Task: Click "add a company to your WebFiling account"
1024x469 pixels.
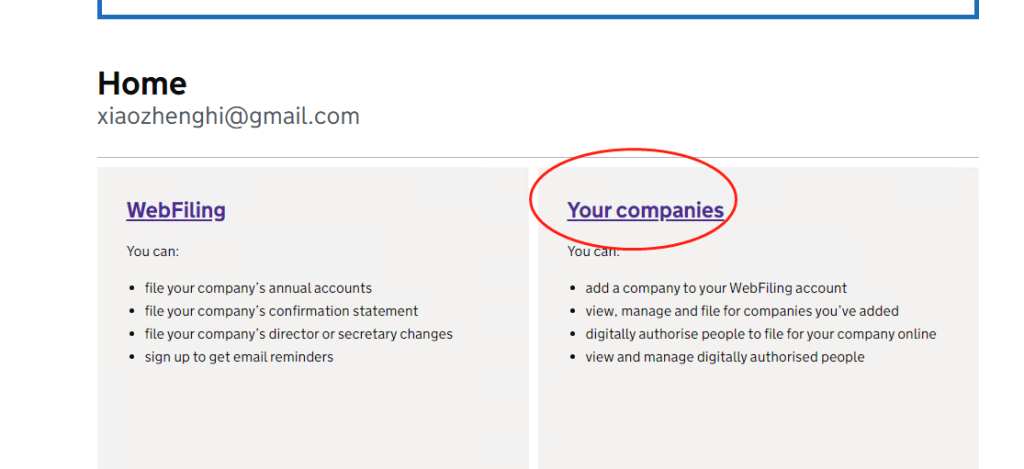Action: tap(716, 288)
